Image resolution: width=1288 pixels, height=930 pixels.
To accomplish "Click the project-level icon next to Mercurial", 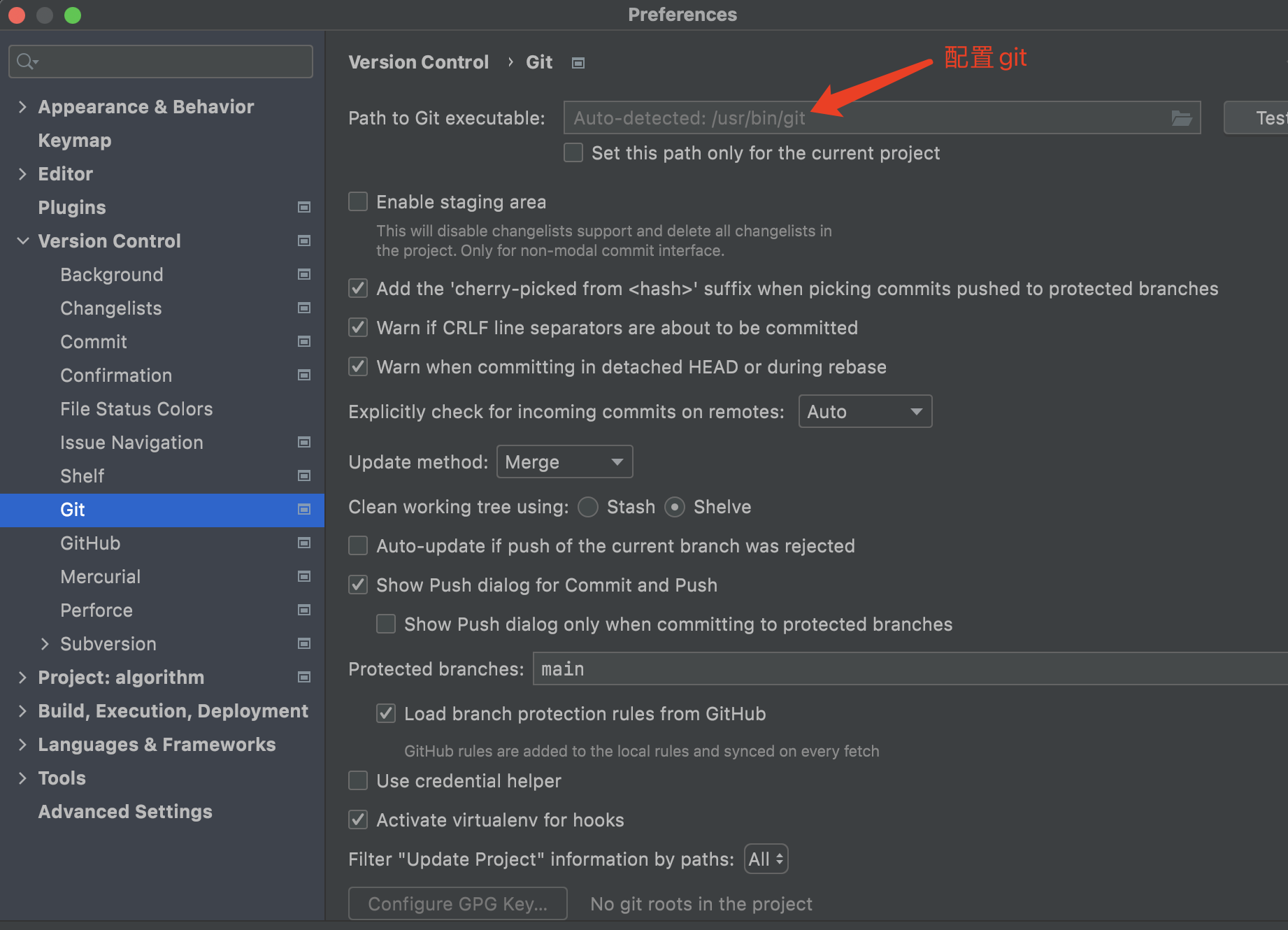I will coord(303,576).
